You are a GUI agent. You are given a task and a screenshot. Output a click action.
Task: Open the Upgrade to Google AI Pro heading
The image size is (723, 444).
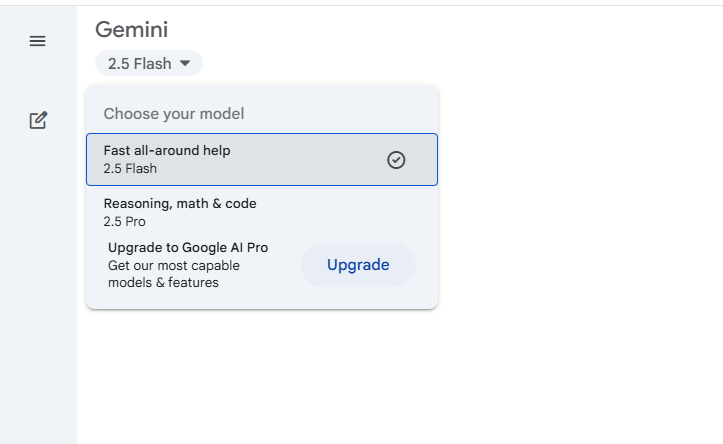[x=188, y=248]
